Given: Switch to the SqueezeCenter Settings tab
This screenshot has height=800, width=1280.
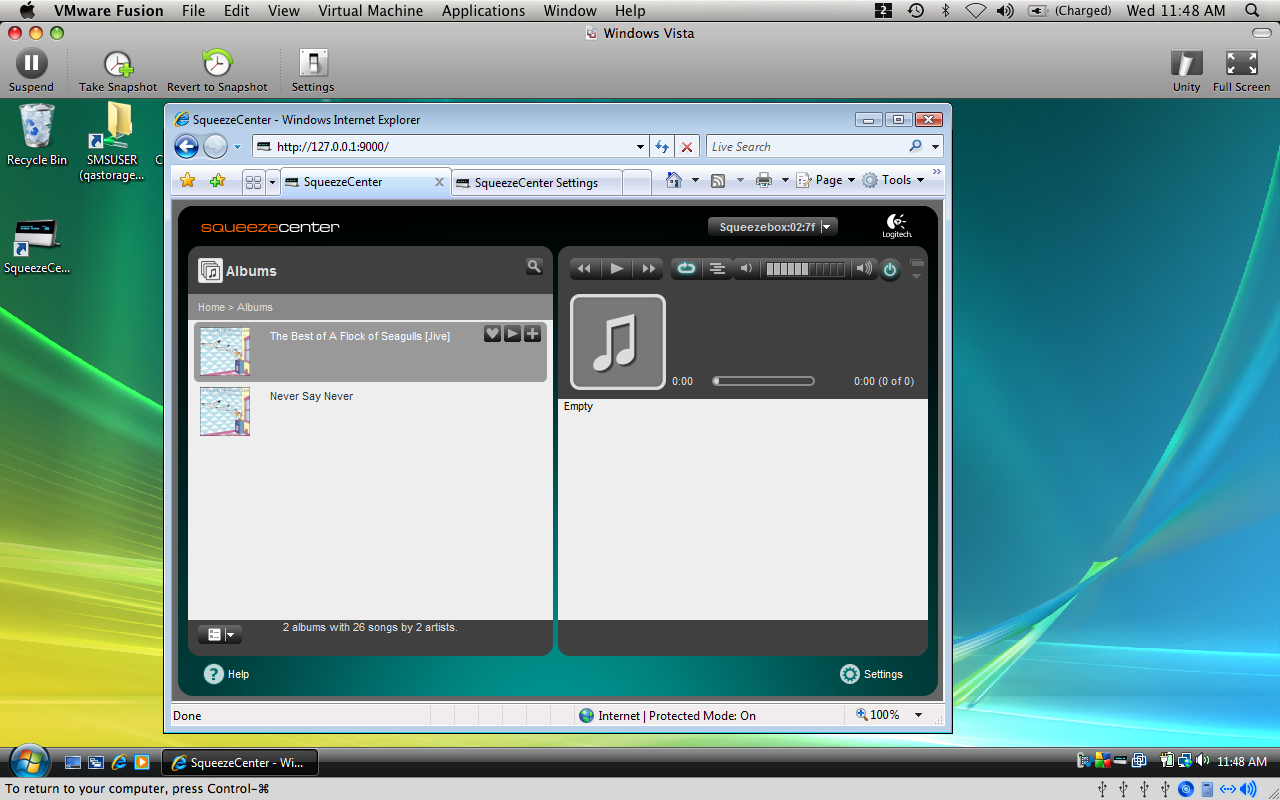Looking at the screenshot, I should [536, 183].
